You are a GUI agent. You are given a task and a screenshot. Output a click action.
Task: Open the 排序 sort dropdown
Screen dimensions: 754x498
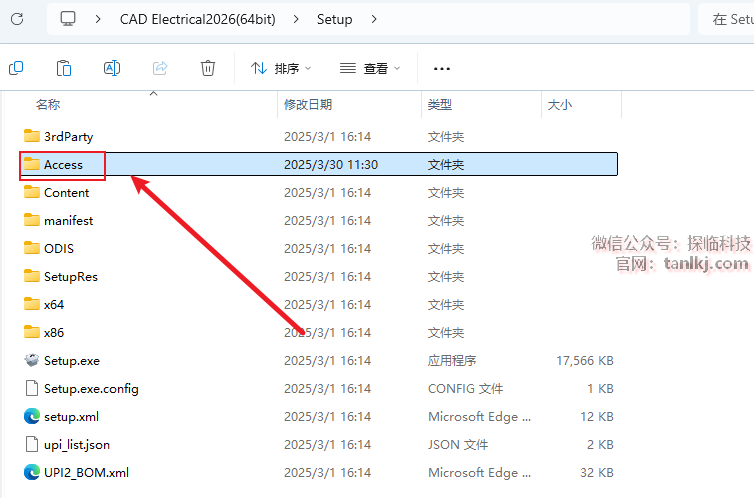281,68
